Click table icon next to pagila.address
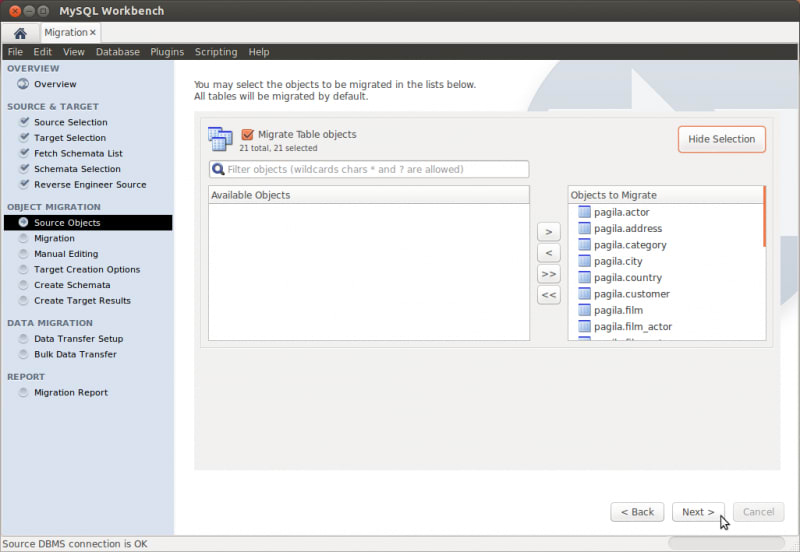Image resolution: width=800 pixels, height=552 pixels. pyautogui.click(x=584, y=228)
